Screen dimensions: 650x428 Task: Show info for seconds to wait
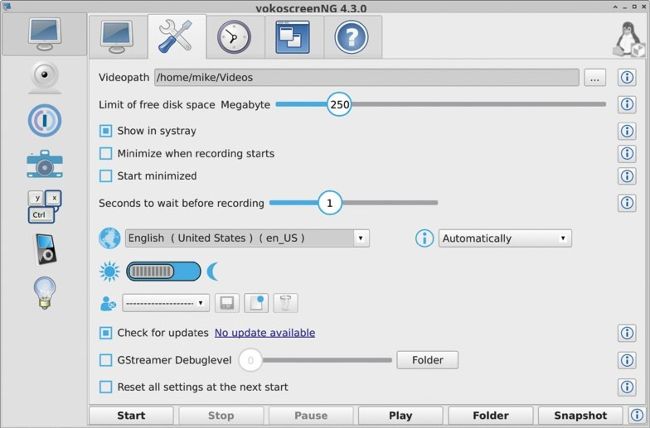tap(627, 203)
